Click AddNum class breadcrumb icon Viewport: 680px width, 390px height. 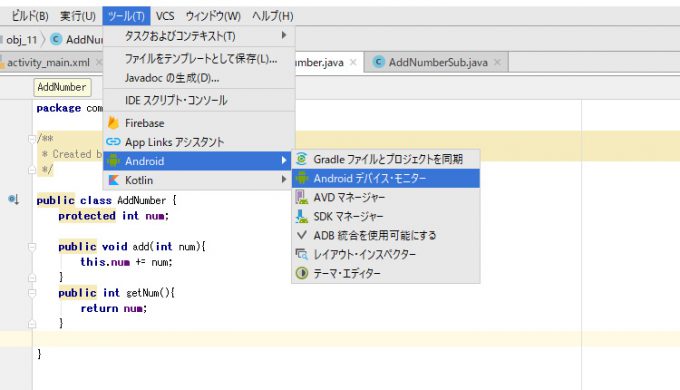point(56,39)
